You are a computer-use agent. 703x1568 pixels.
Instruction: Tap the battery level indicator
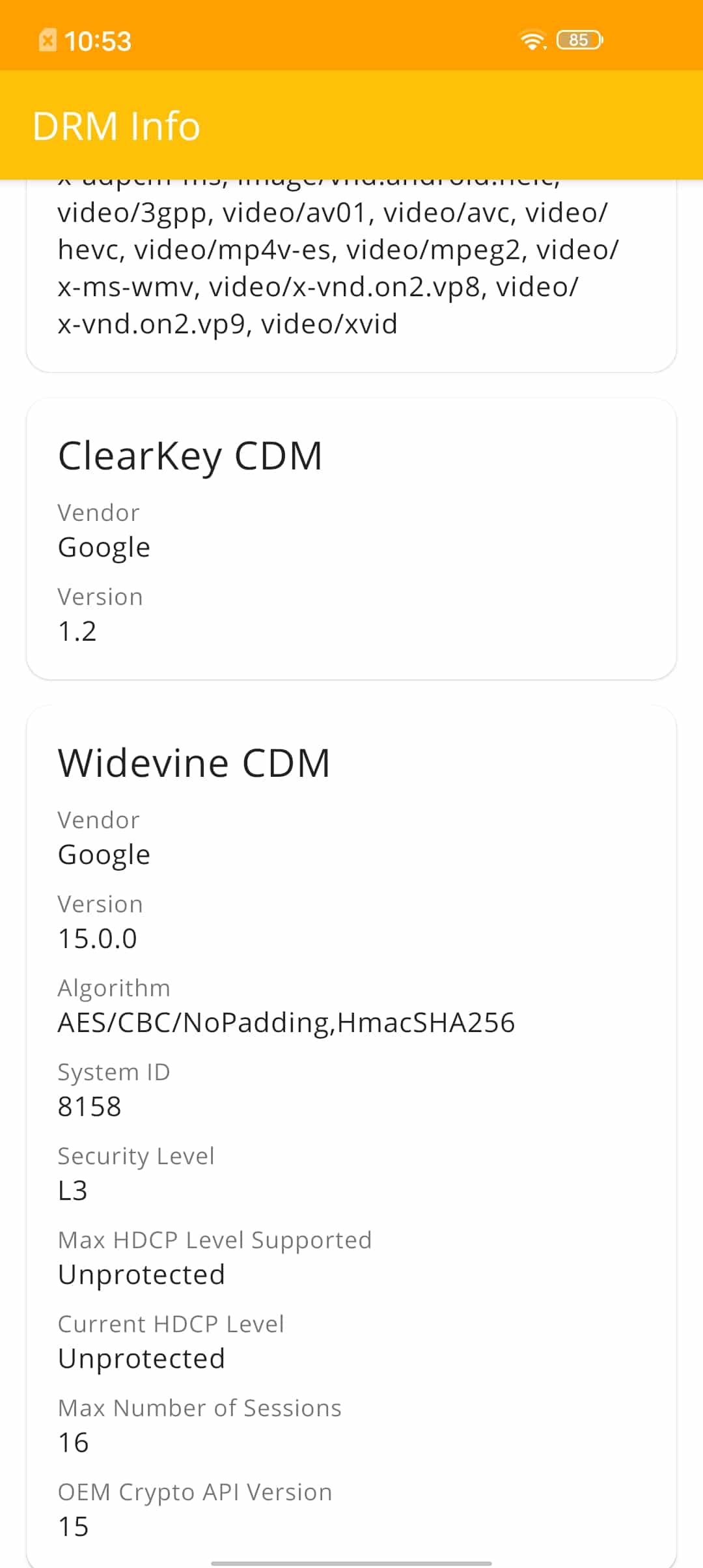tap(579, 40)
